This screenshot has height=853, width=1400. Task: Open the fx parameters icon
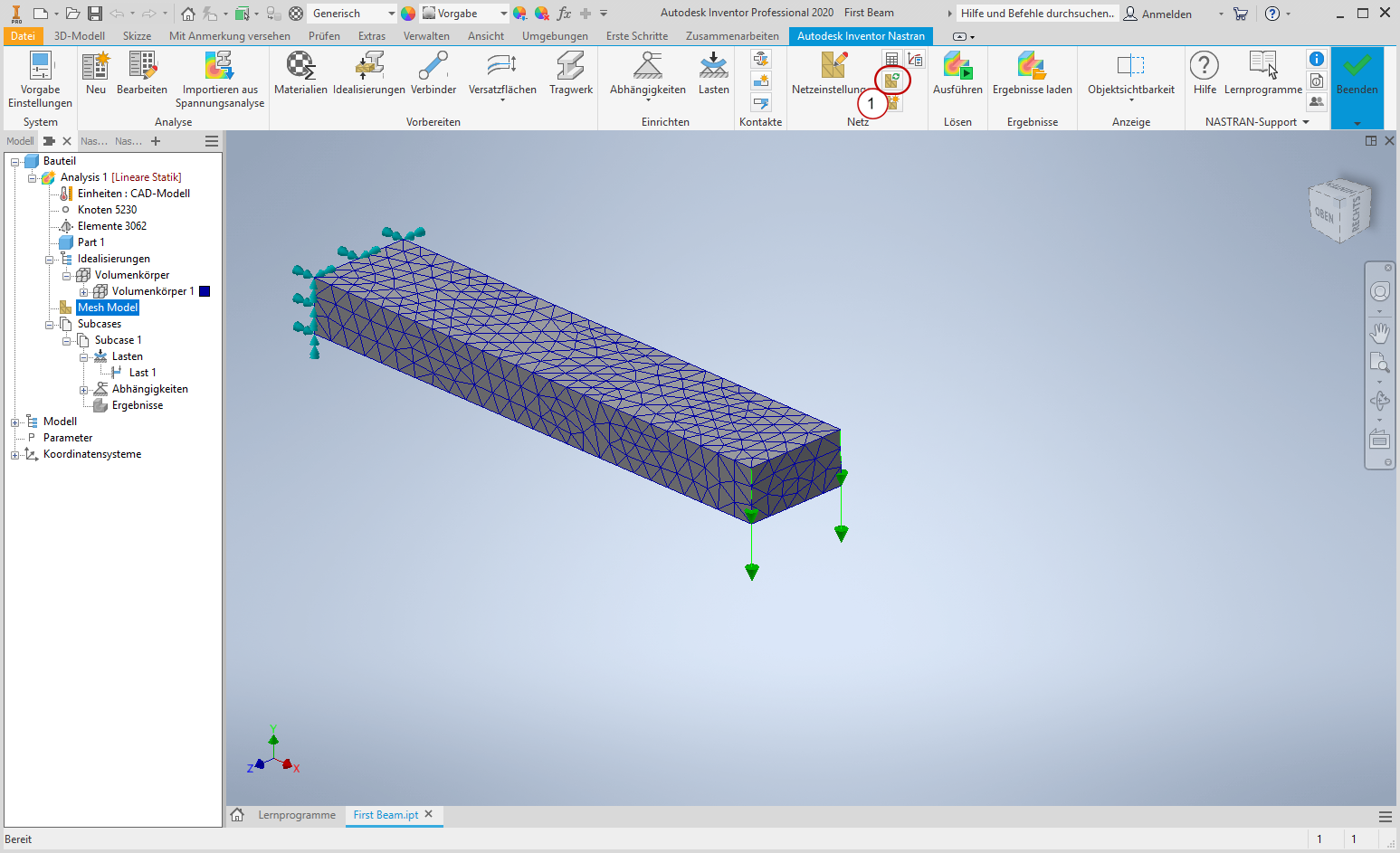[564, 14]
